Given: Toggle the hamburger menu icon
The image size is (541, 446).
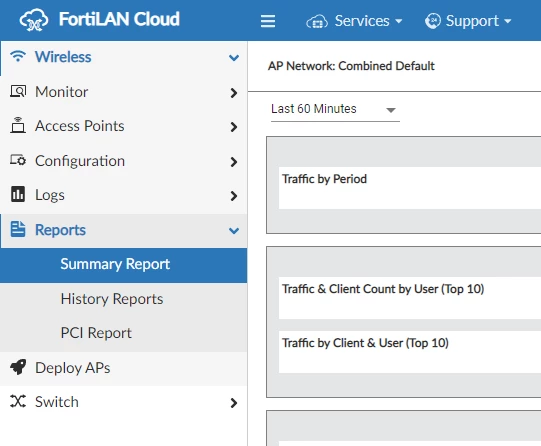Looking at the screenshot, I should click(x=268, y=21).
